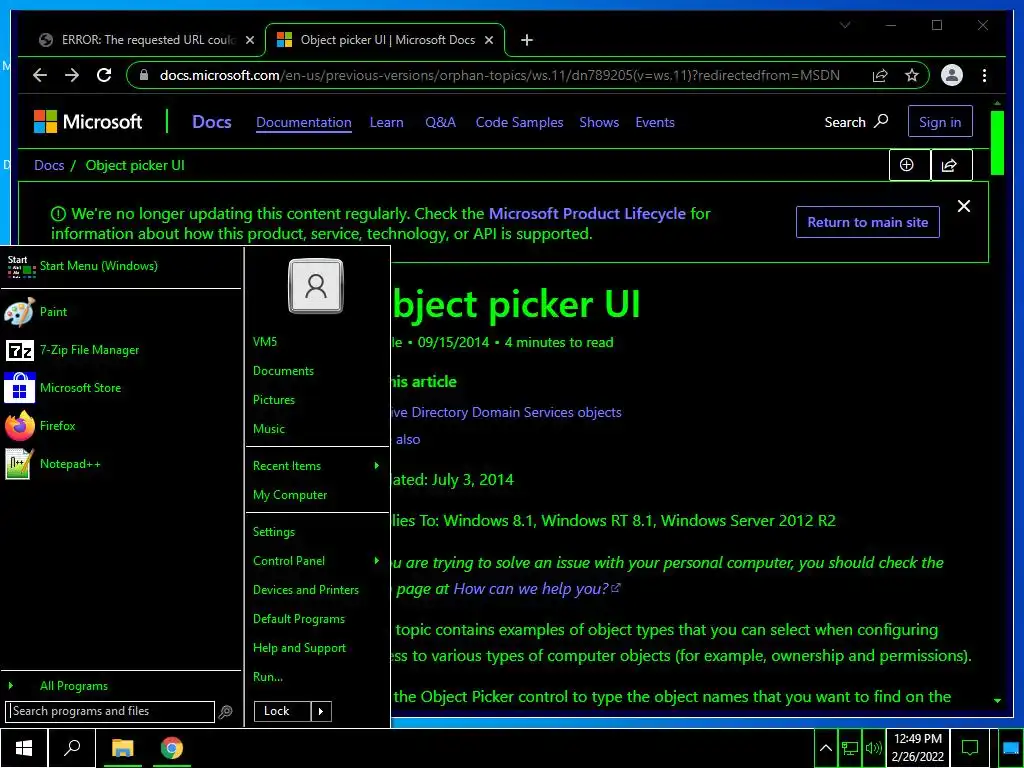Click the Start Menu (Windows) entry

121,266
